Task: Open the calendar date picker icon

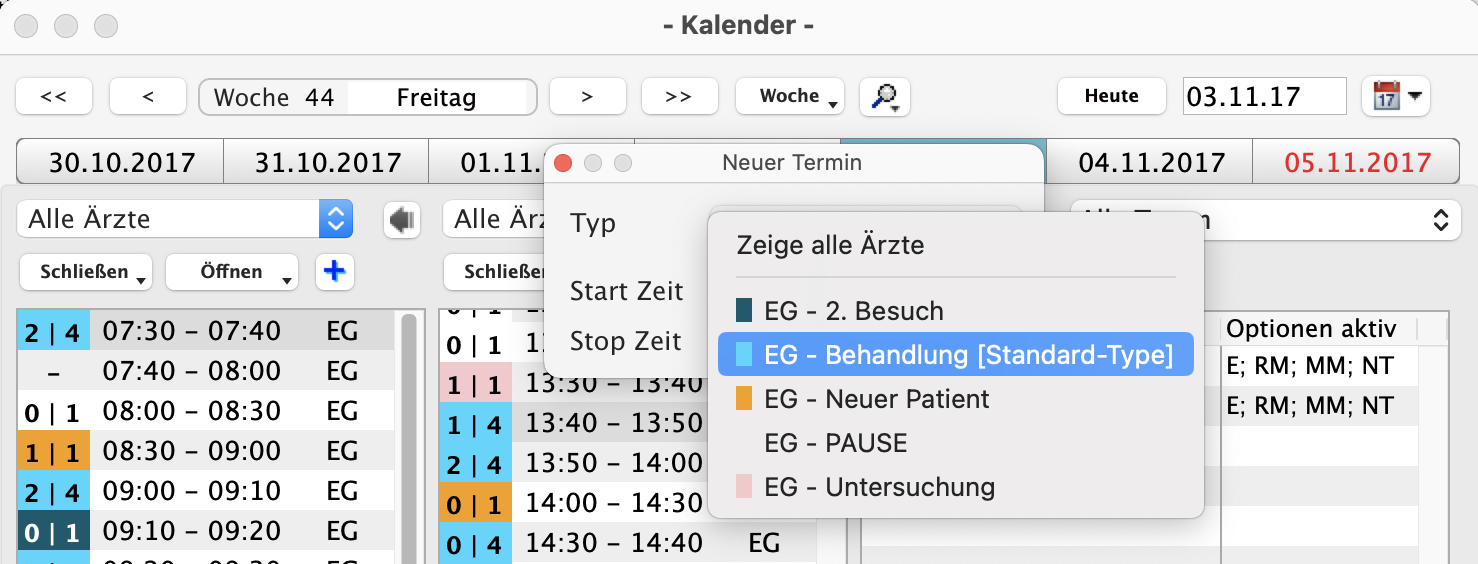Action: click(x=1395, y=97)
